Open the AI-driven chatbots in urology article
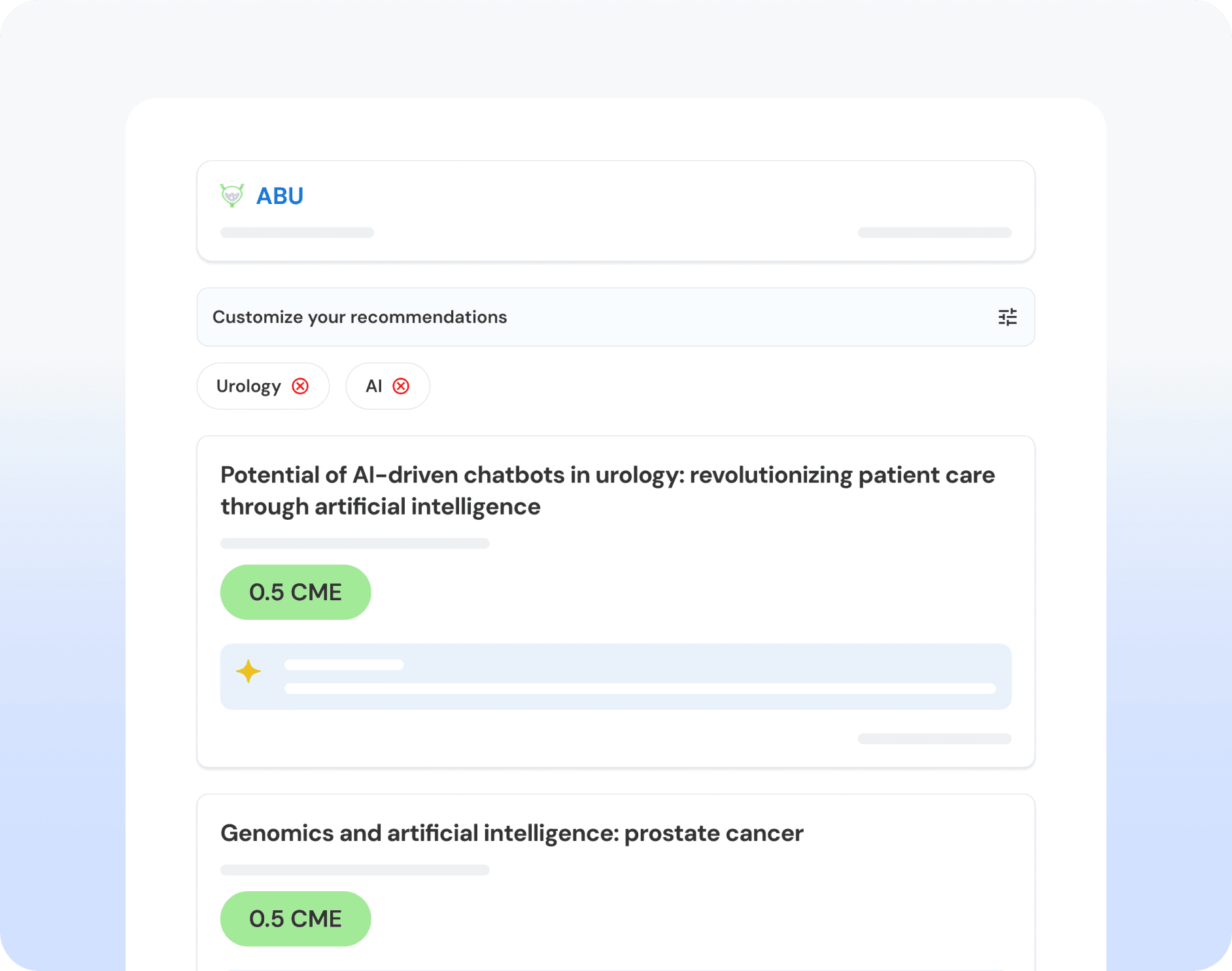 607,490
